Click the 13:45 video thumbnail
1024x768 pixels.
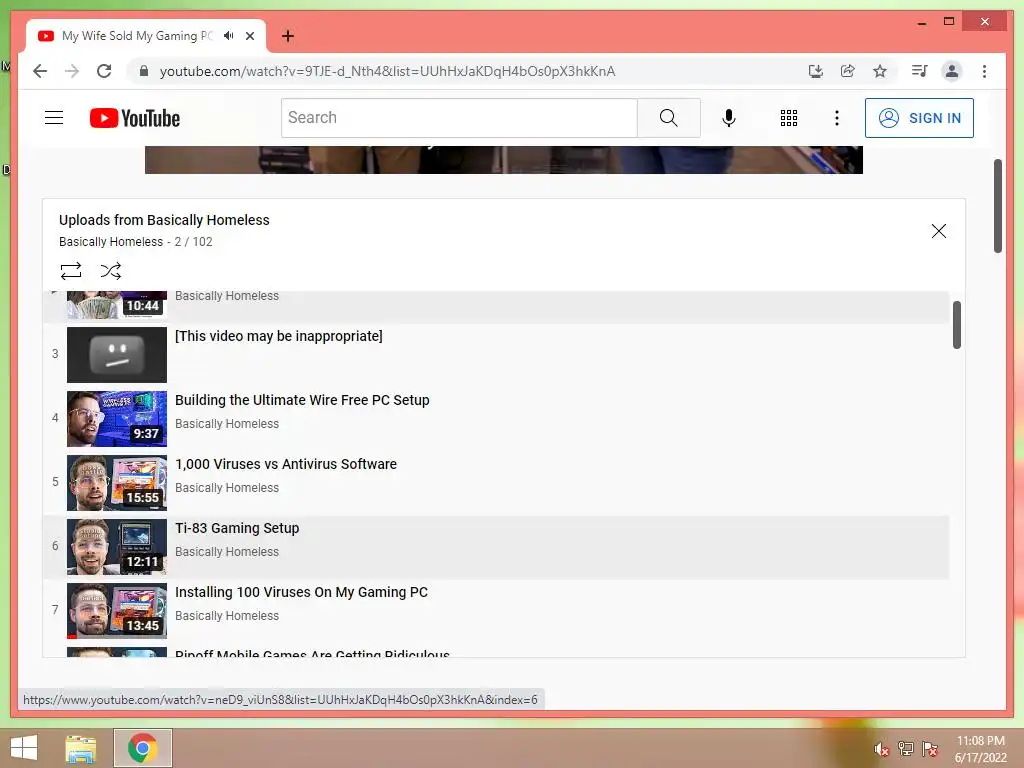117,611
